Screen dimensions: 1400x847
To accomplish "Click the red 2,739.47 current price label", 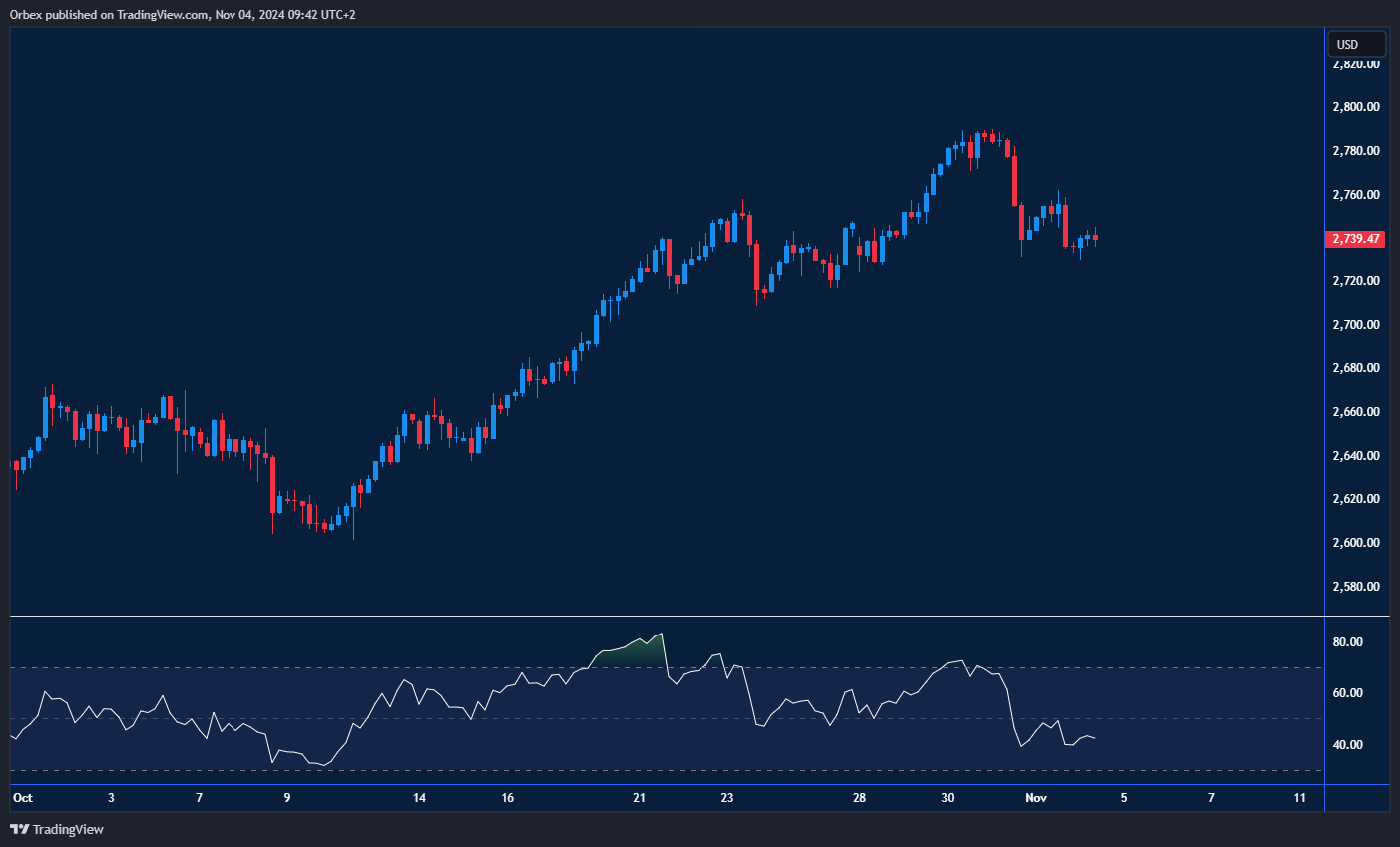I will click(1355, 239).
